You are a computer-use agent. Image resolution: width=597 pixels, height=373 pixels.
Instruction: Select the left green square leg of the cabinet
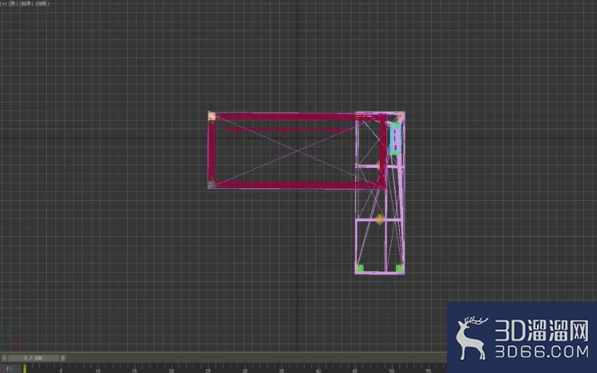(x=360, y=268)
